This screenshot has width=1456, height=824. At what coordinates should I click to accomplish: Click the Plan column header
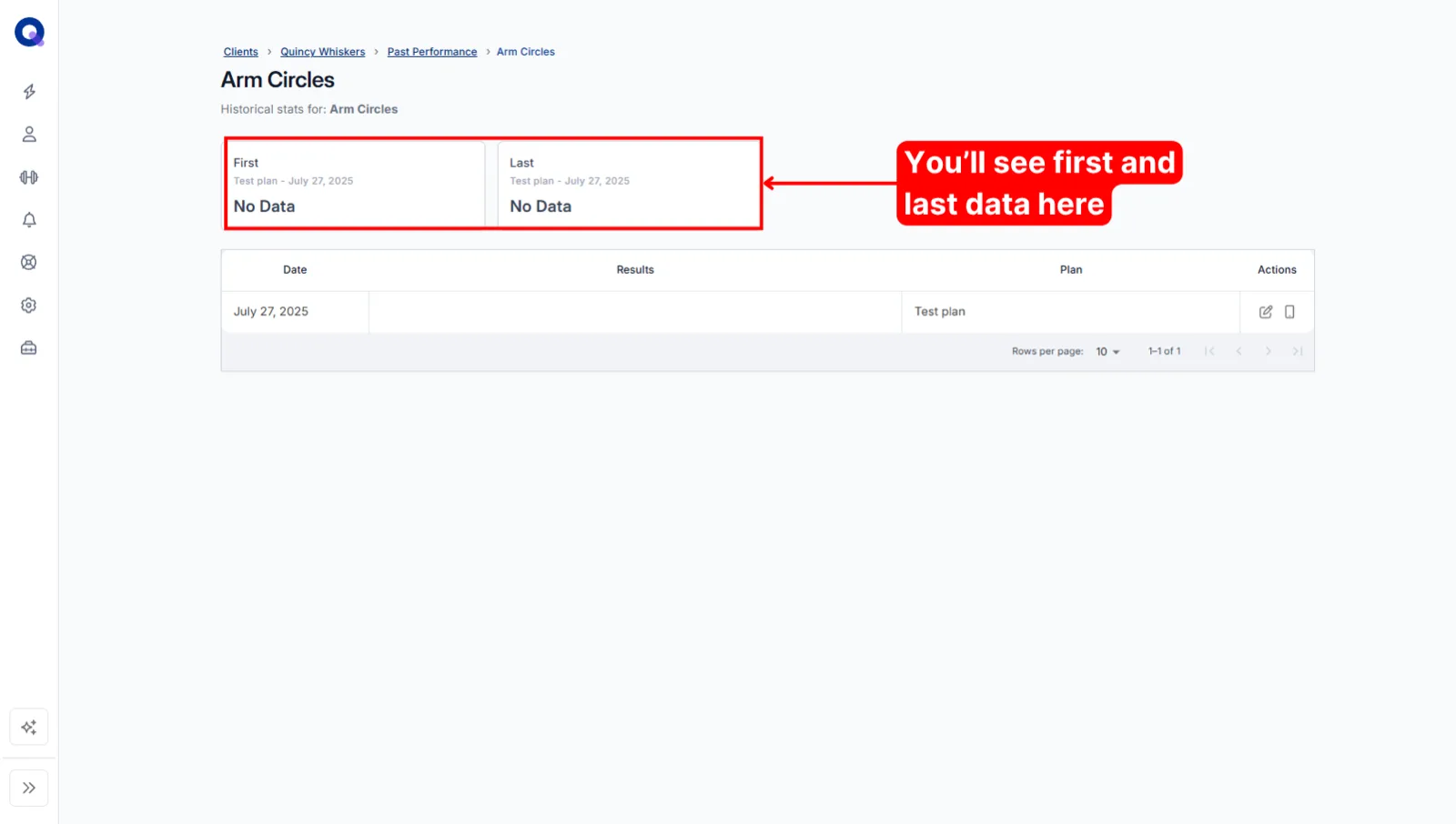point(1071,270)
